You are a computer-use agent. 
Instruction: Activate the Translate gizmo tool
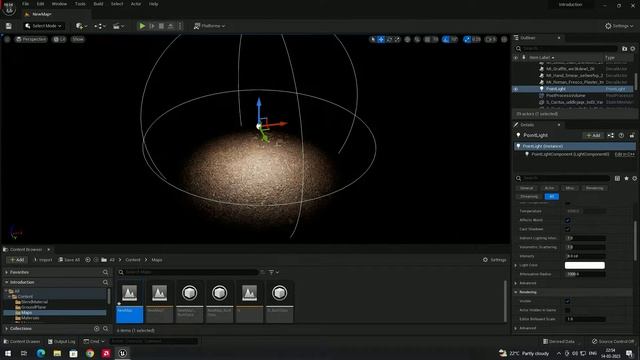(381, 39)
